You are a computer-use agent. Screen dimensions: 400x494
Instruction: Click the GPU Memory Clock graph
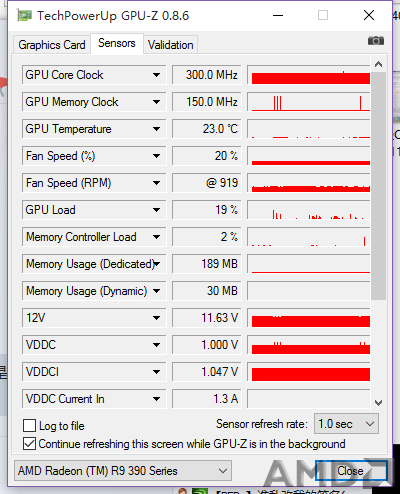click(309, 102)
